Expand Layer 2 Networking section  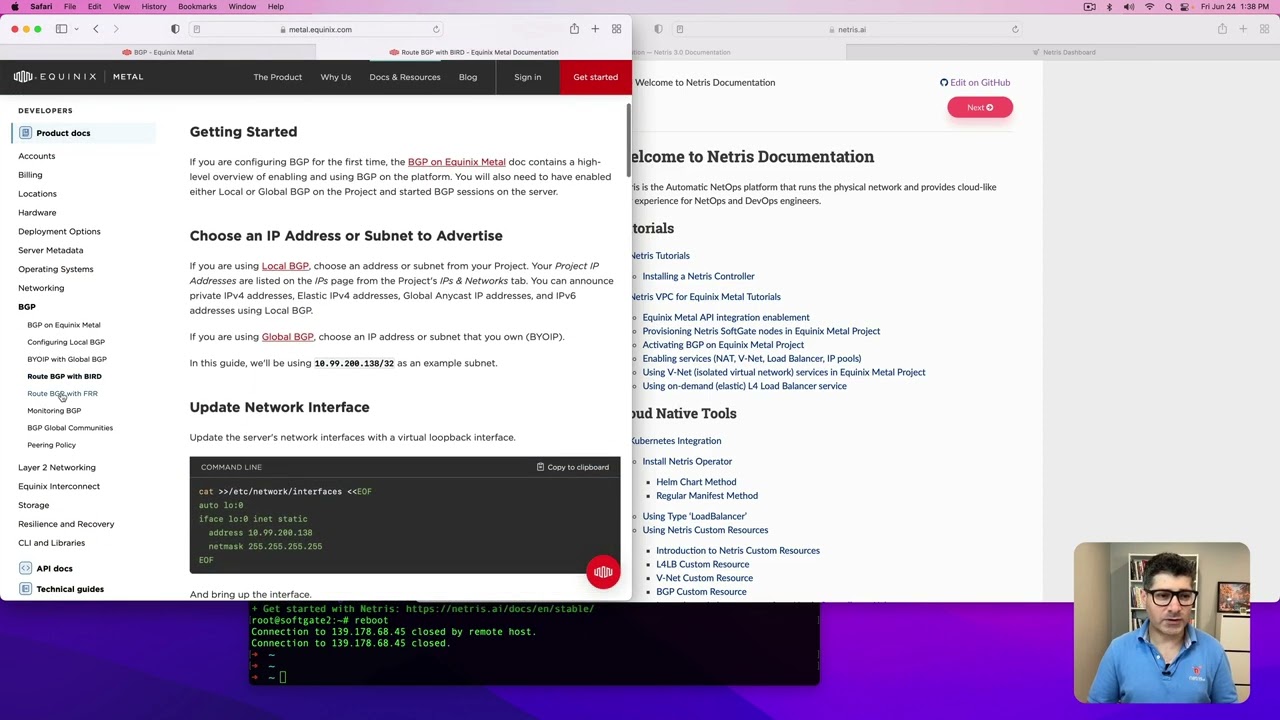click(57, 467)
